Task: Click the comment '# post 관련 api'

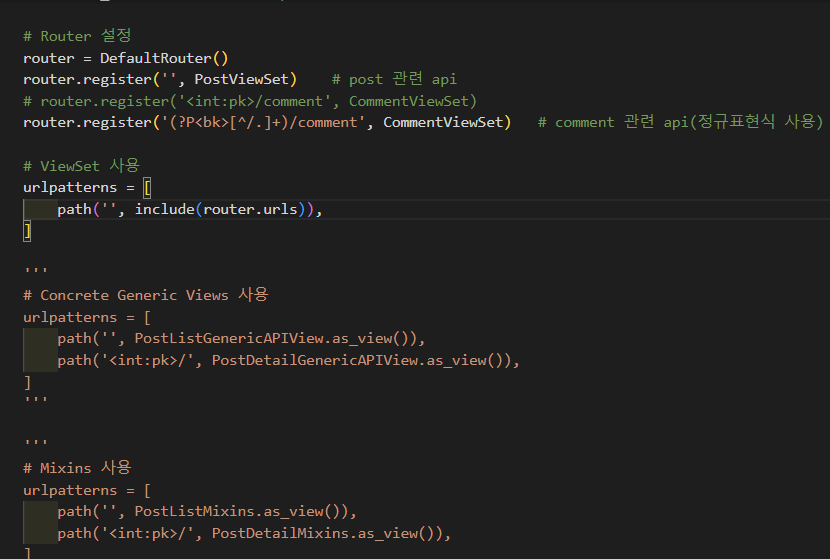Action: (394, 79)
